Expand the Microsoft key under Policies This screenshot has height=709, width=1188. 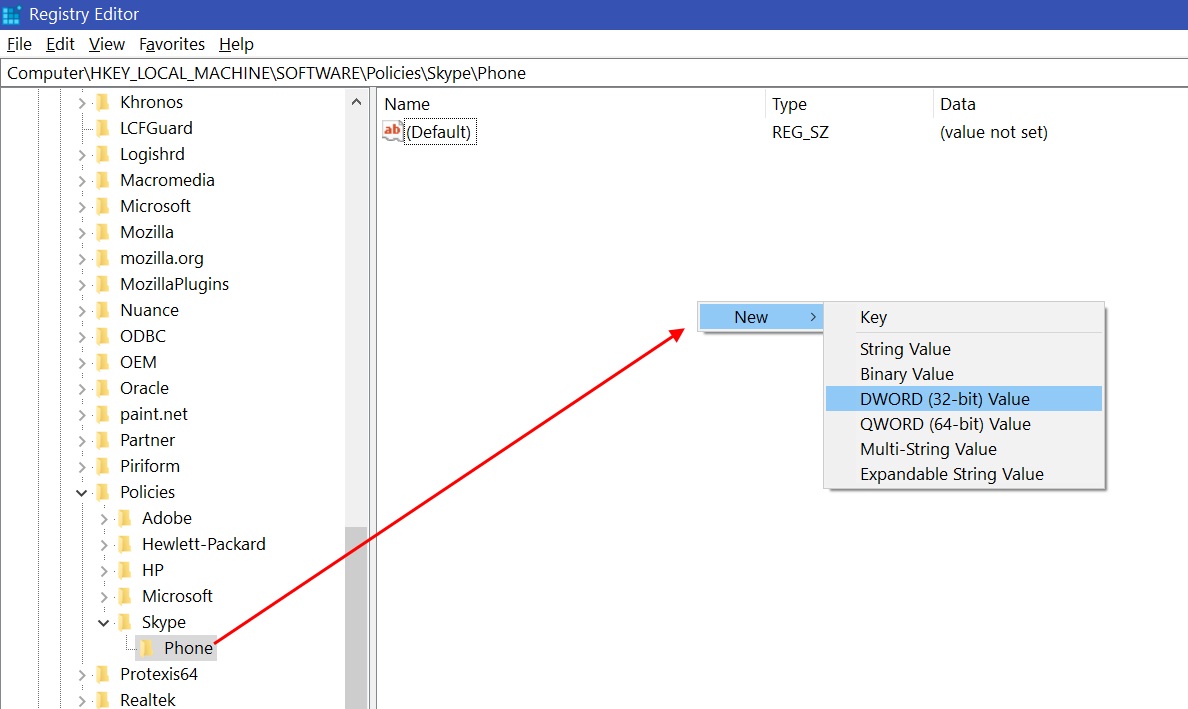104,596
